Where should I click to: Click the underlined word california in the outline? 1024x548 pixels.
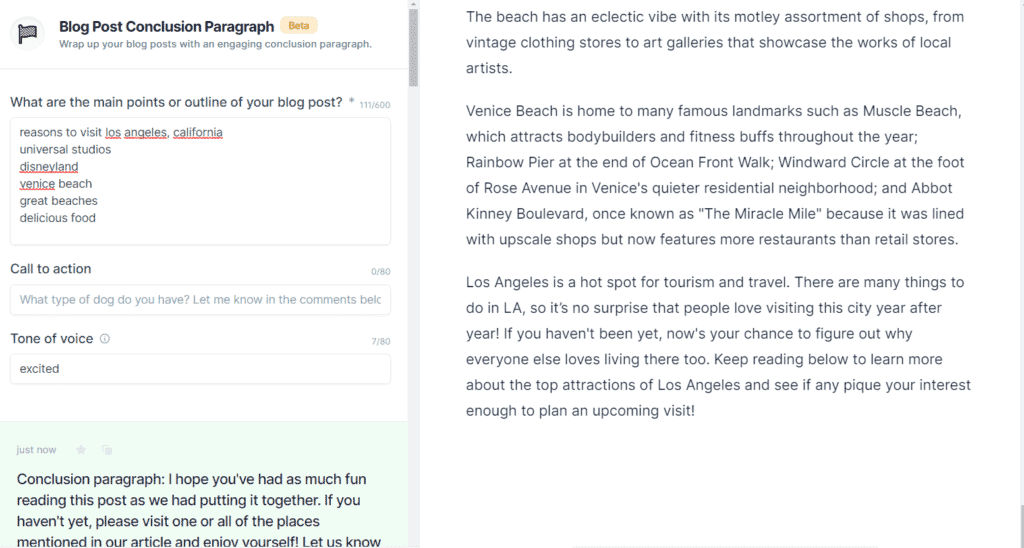point(198,132)
